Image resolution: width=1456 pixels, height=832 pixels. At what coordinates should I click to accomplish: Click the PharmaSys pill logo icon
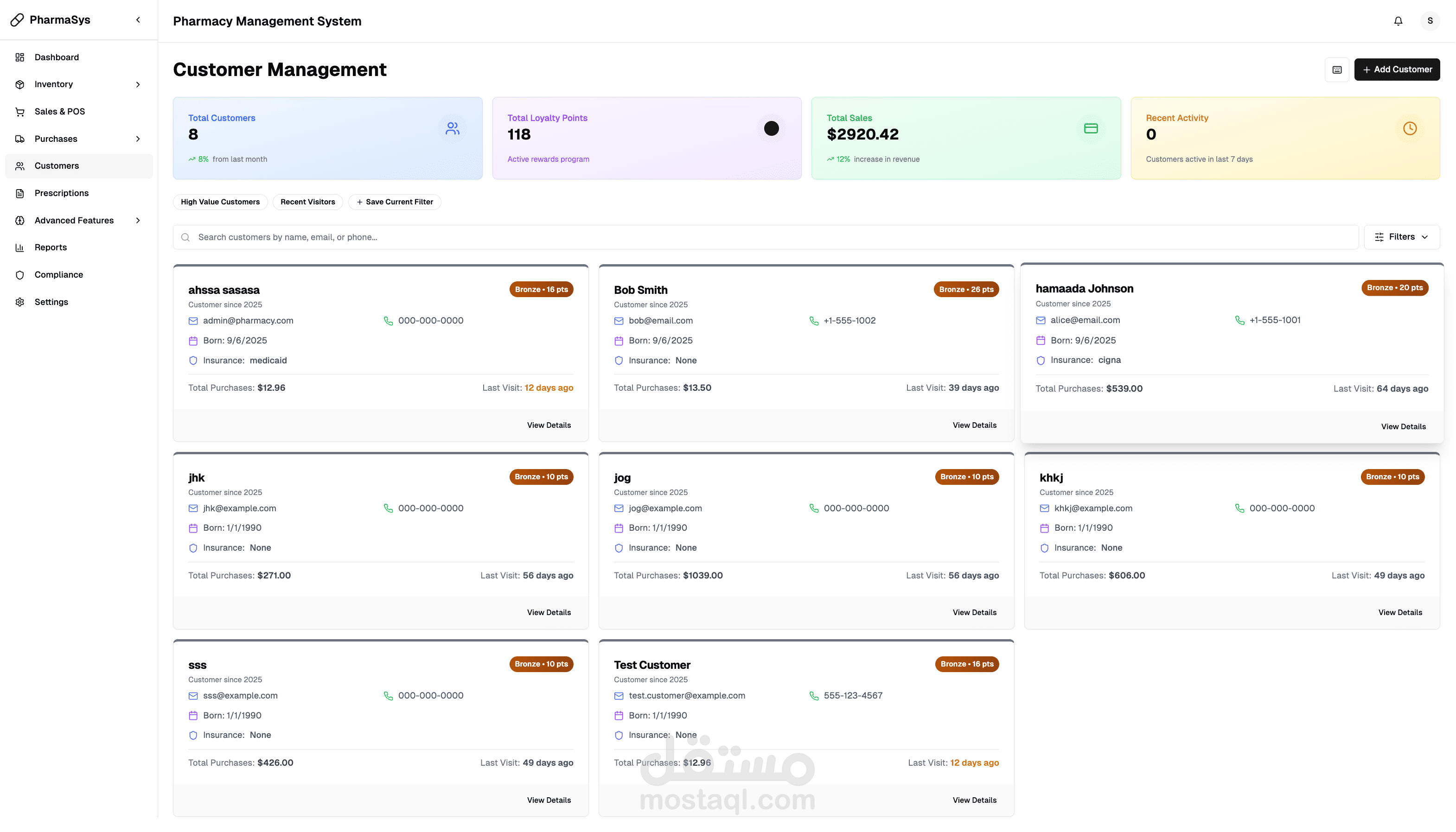pos(17,20)
